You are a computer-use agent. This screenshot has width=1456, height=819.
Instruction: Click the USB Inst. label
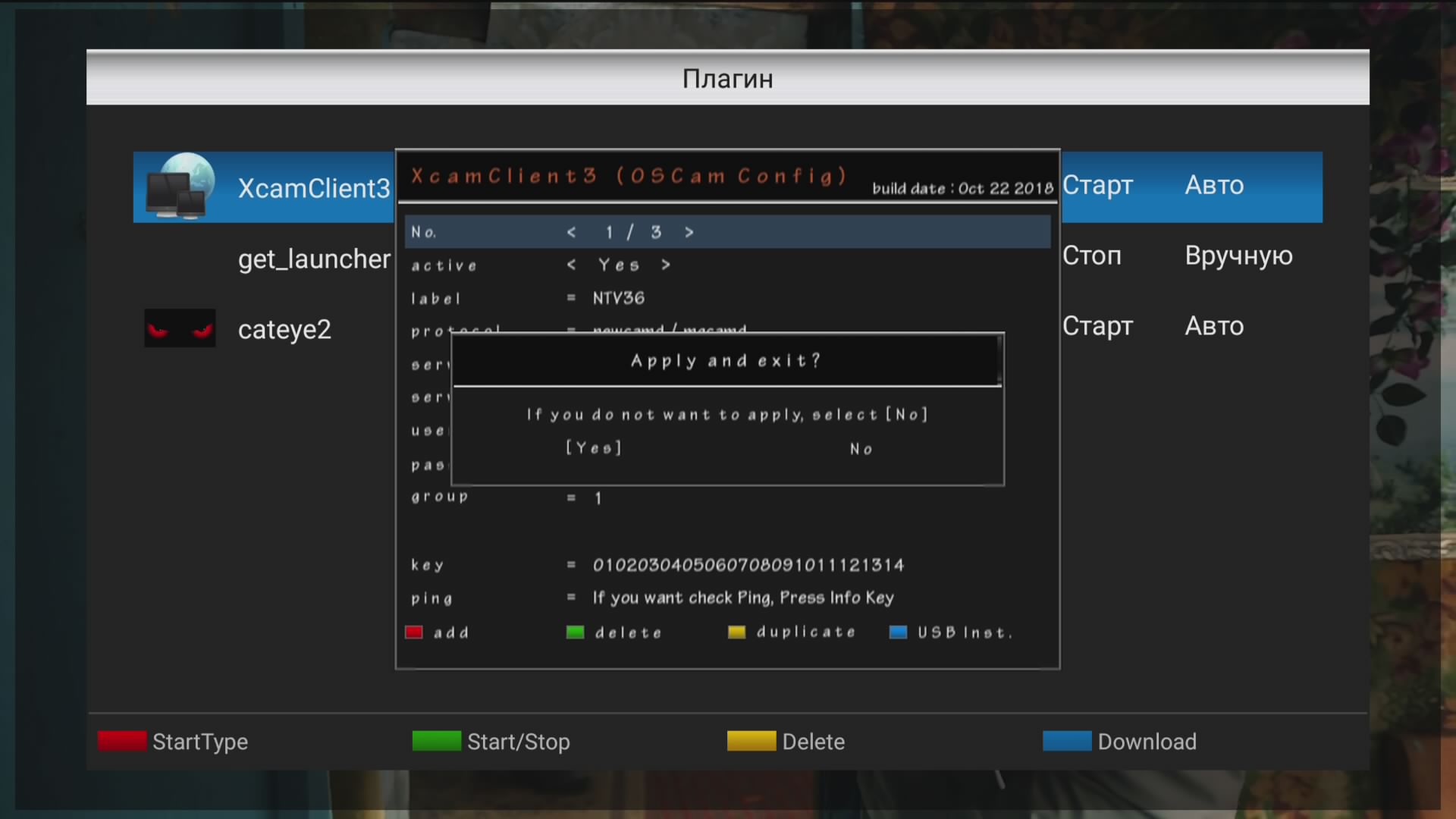pyautogui.click(x=965, y=632)
